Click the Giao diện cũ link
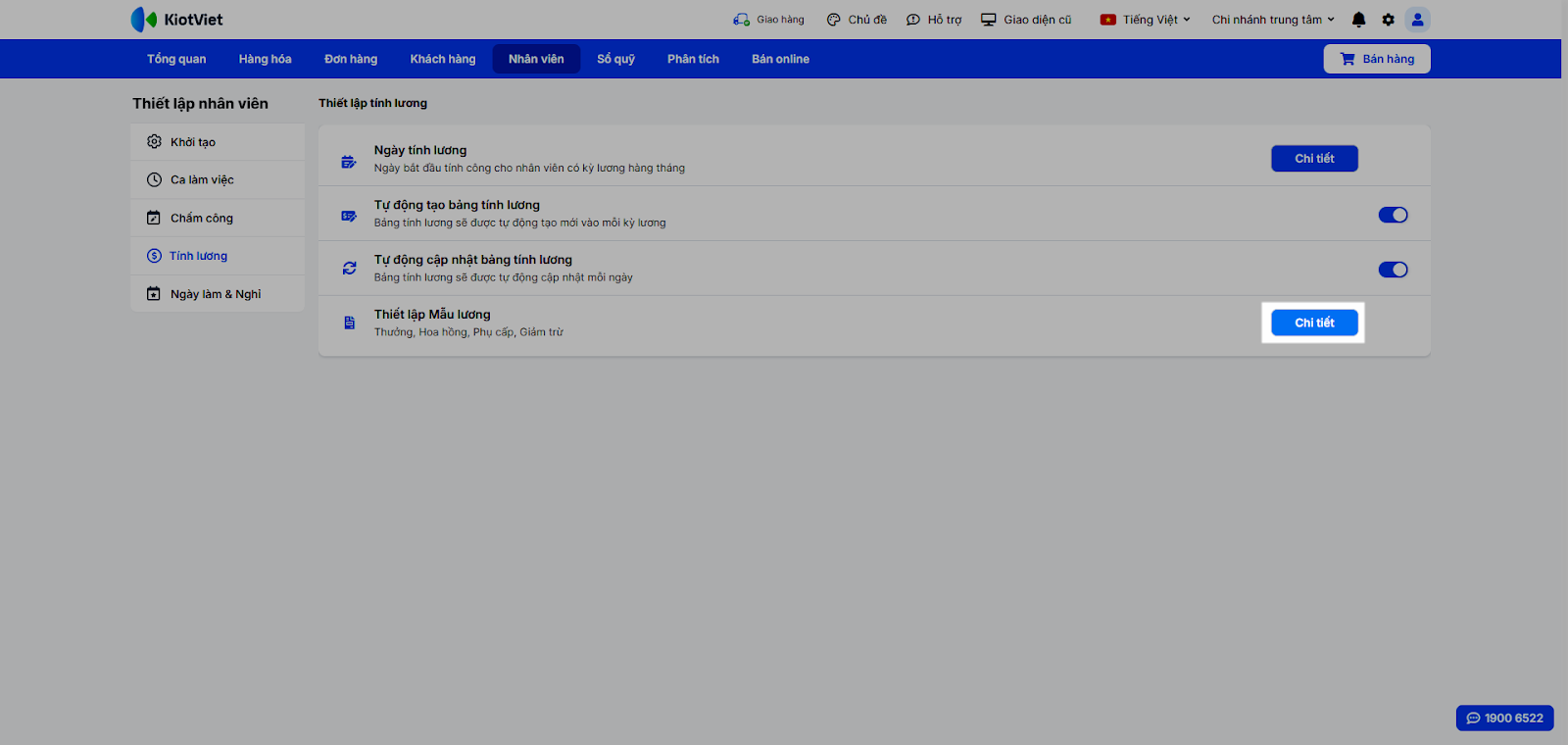Screen dimensions: 1568x745 point(1038,20)
